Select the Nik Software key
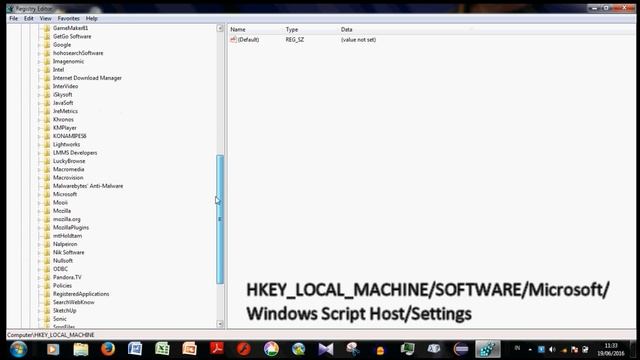This screenshot has height=360, width=640. pos(69,252)
